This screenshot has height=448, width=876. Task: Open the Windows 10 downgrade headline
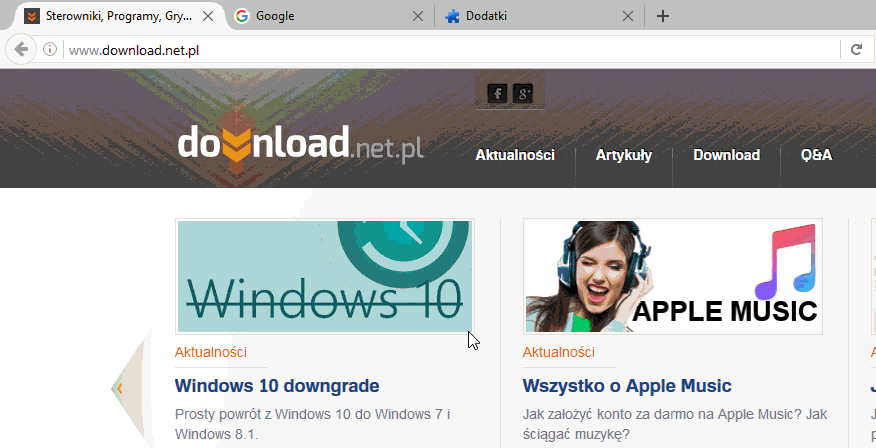pyautogui.click(x=277, y=385)
